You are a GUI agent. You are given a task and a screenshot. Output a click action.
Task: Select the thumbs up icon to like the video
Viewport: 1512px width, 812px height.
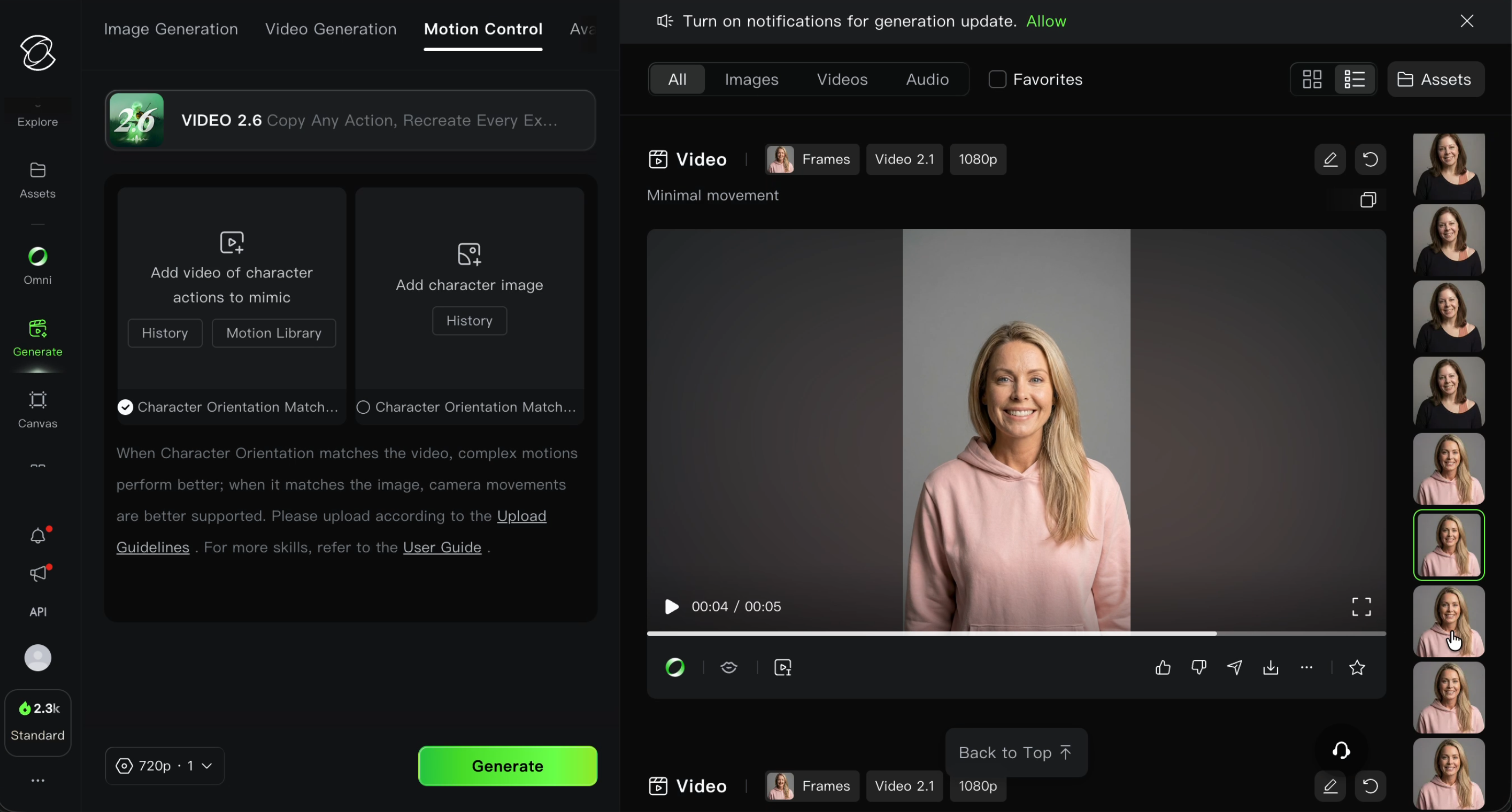tap(1163, 668)
